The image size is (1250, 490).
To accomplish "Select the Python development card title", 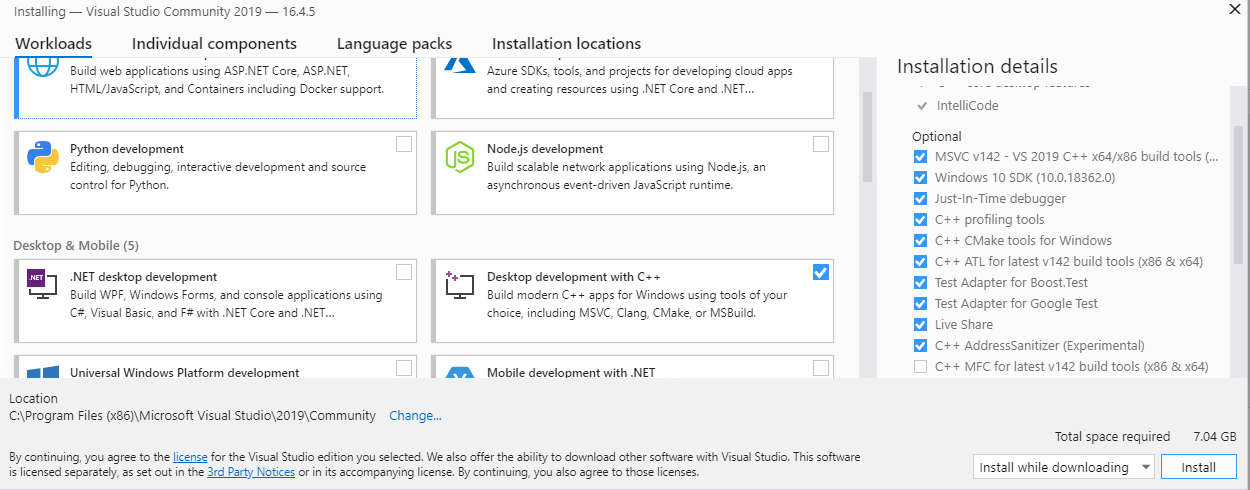I will (127, 149).
